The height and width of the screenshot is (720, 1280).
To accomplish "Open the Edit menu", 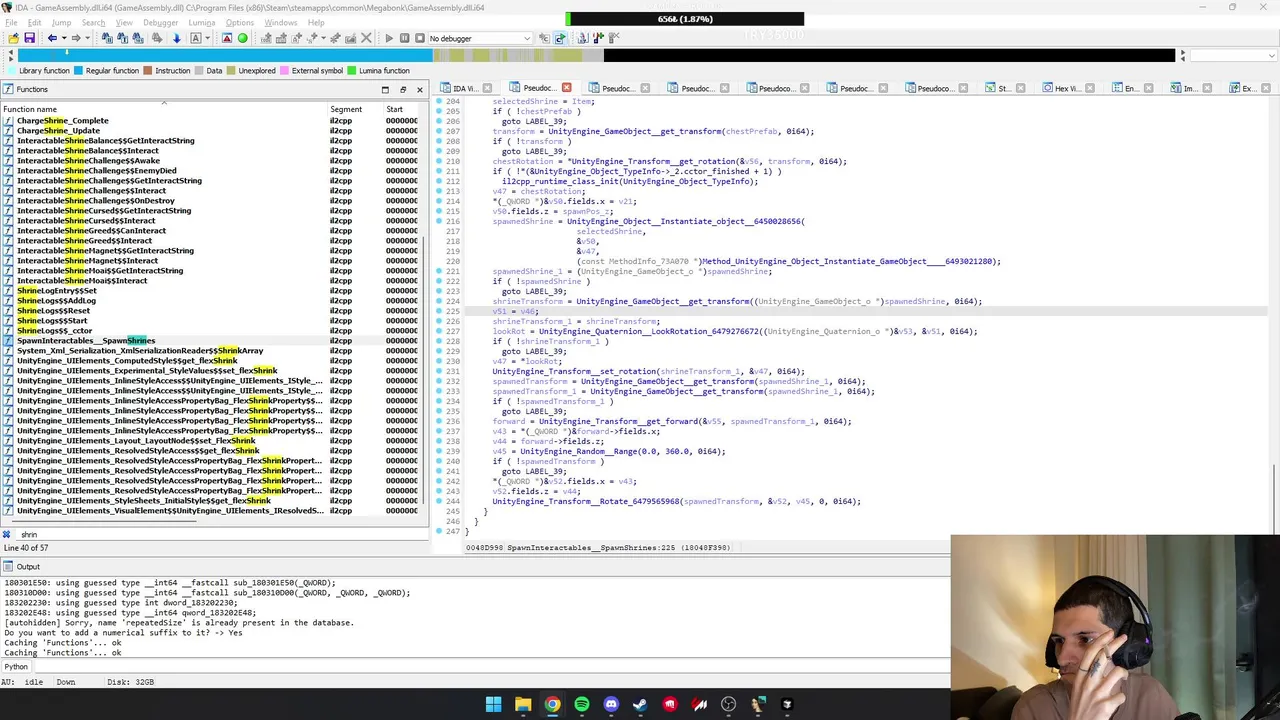I will 35,22.
